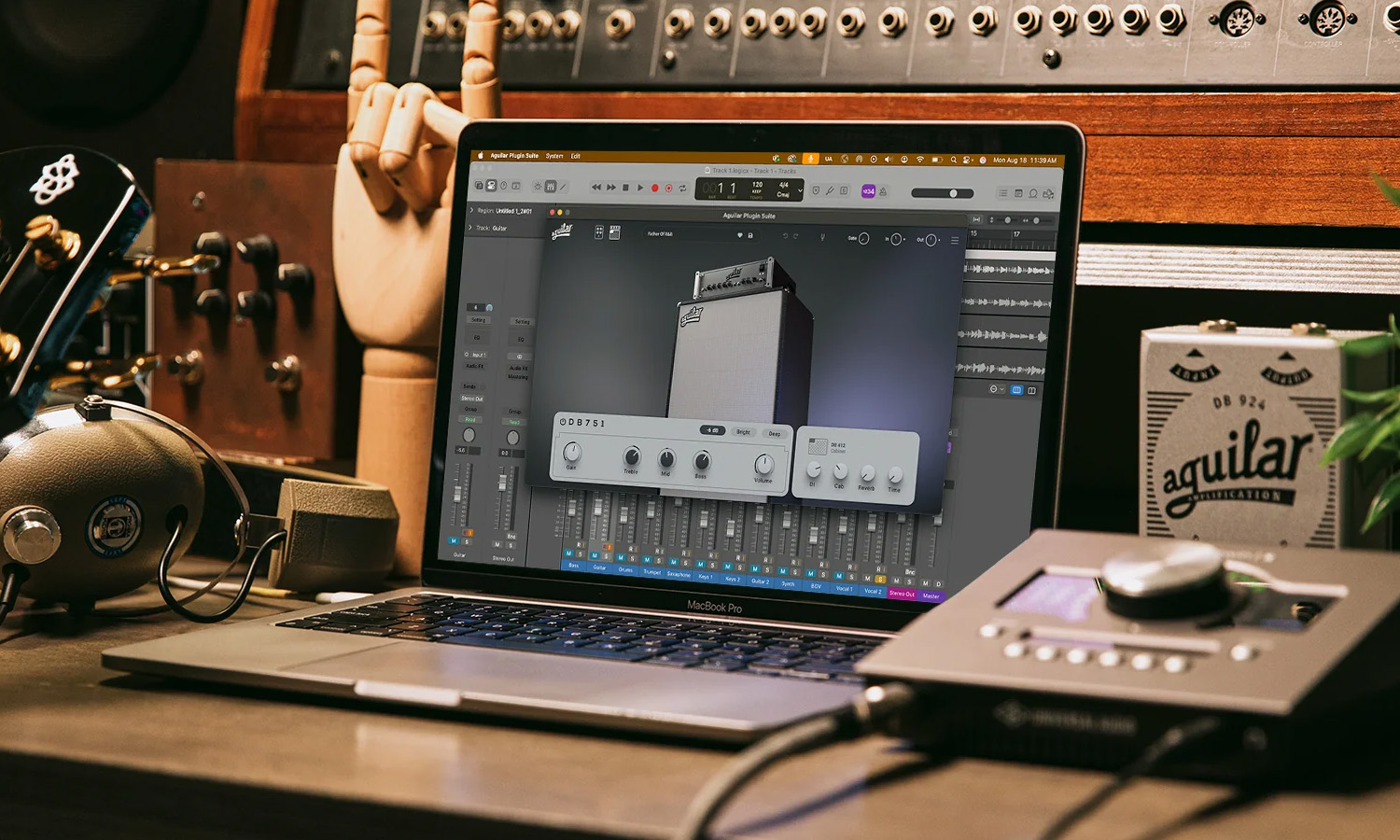Start recording with the red Record button
This screenshot has height=840, width=1400.
[655, 188]
